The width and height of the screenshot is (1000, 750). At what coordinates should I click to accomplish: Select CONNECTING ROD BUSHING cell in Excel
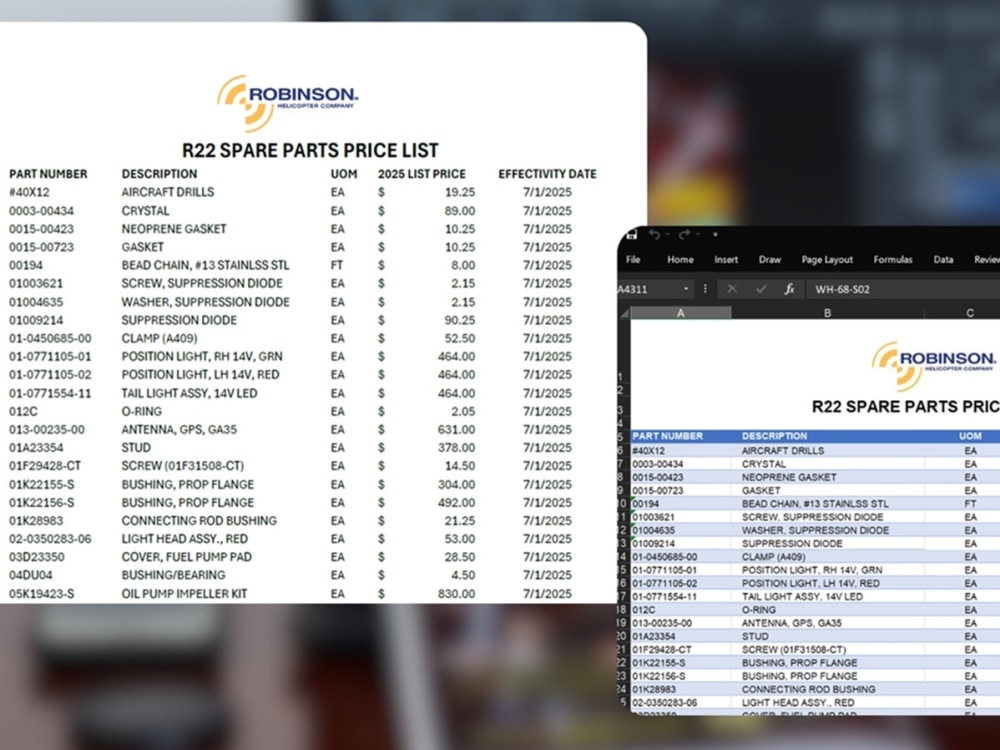pos(827,689)
